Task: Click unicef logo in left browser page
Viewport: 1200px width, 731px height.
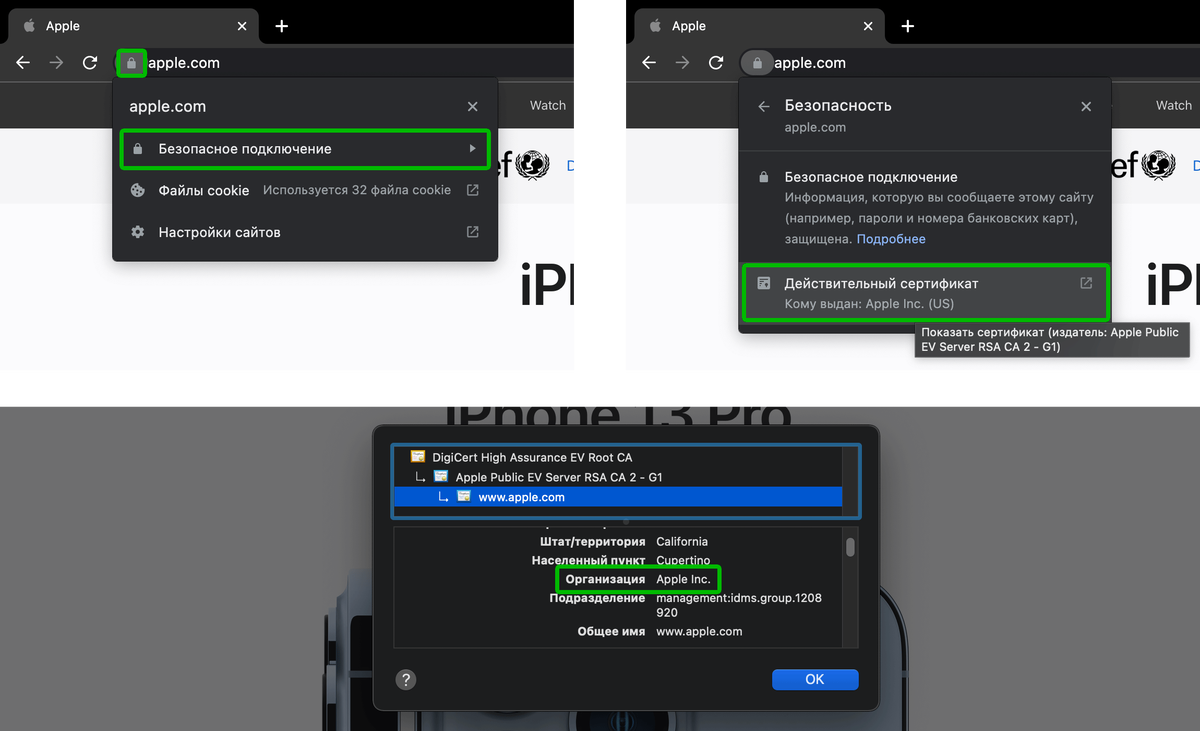Action: click(524, 164)
